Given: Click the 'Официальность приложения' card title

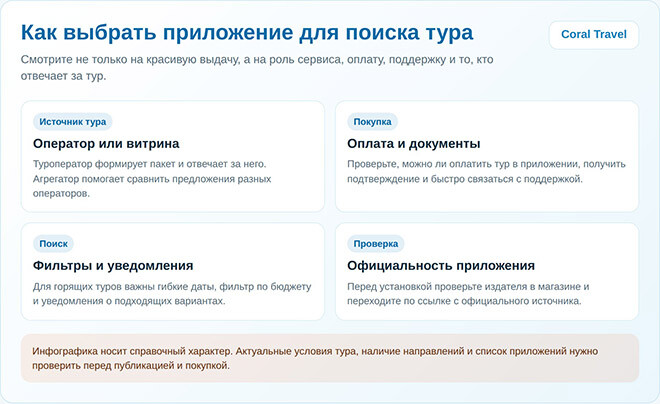Looking at the screenshot, I should coord(441,266).
